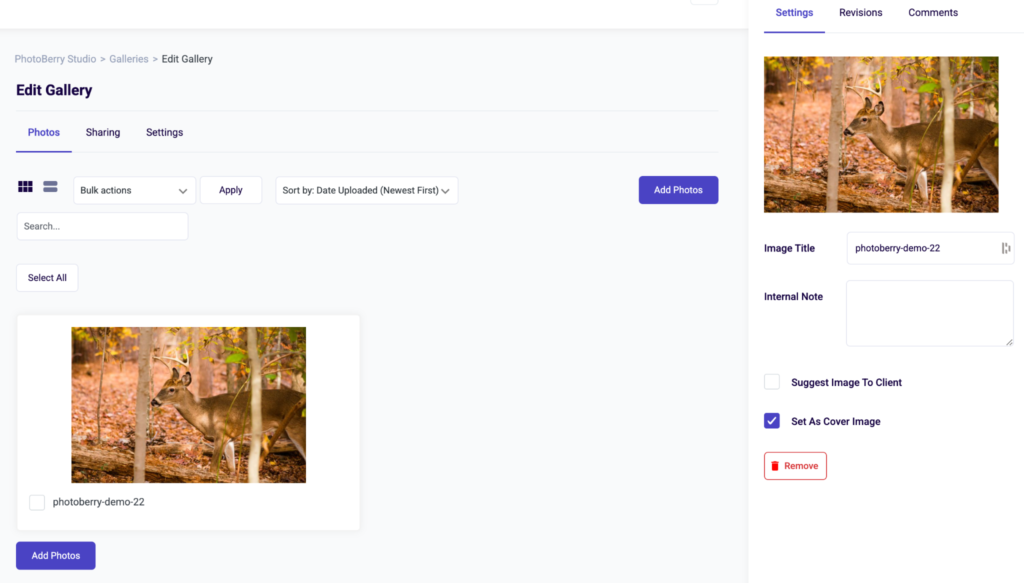
Task: Tick the photoberry-demo-22 photo checkbox
Action: [x=37, y=502]
